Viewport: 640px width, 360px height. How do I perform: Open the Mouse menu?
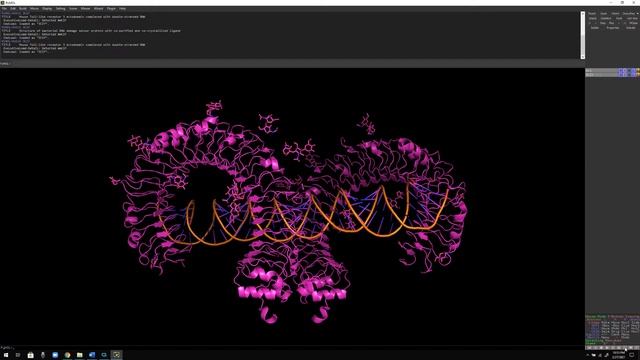point(85,9)
